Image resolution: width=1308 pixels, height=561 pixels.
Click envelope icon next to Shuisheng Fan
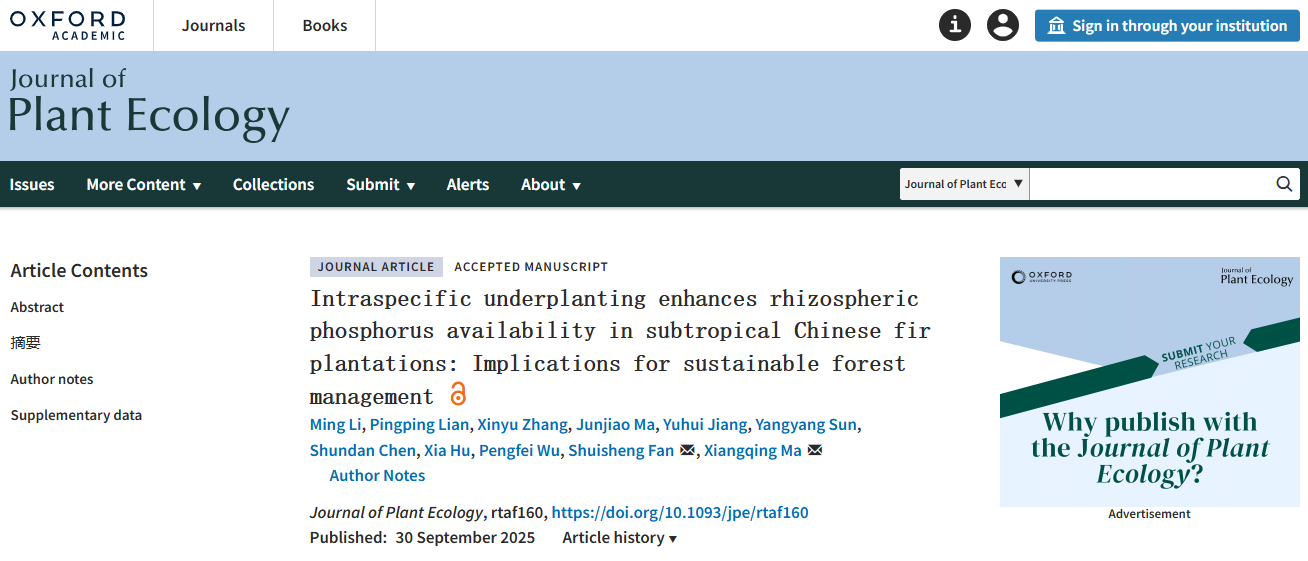pos(687,451)
